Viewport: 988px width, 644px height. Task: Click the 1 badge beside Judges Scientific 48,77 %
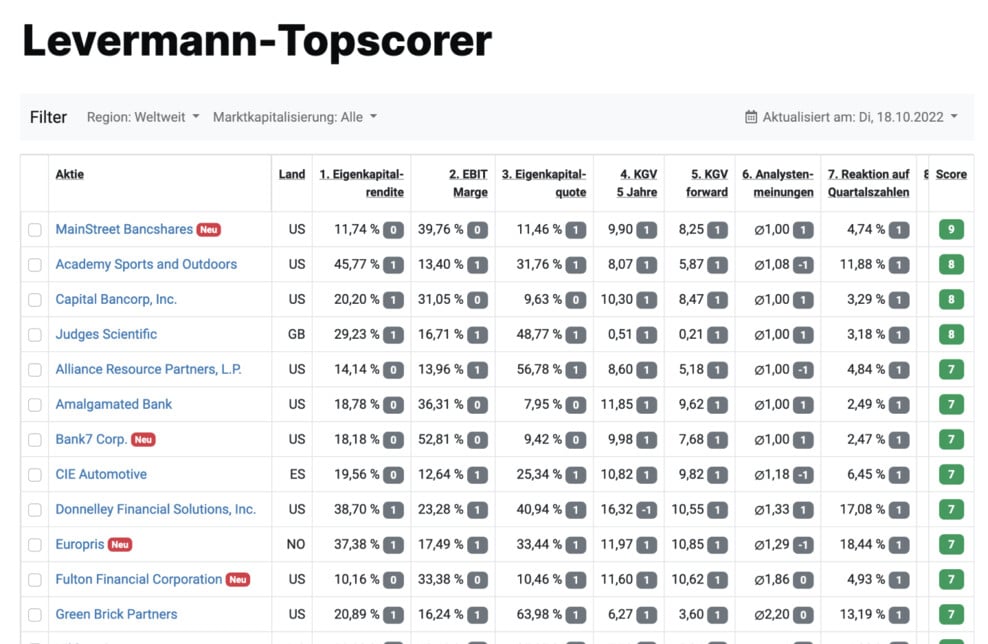coord(575,335)
